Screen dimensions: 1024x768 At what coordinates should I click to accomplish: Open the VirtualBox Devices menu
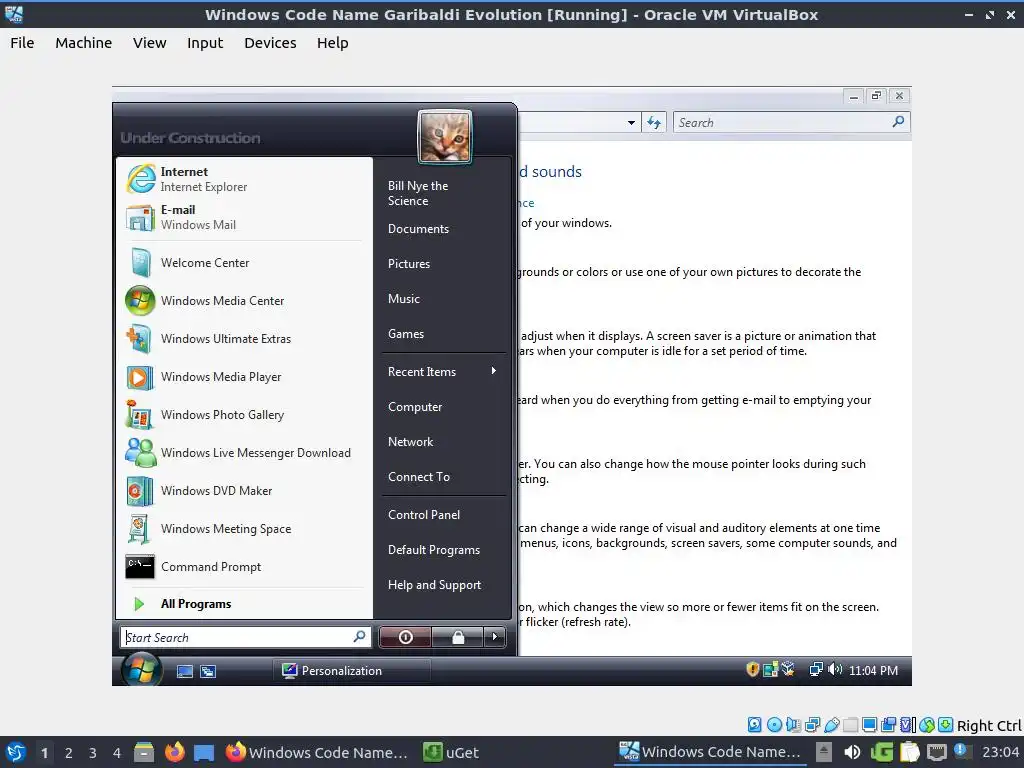270,42
